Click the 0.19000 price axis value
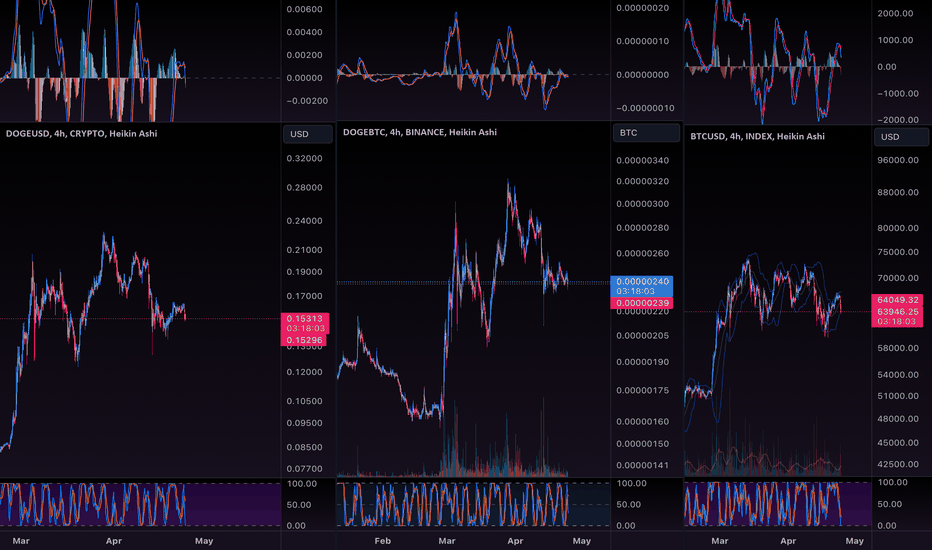 coord(304,272)
